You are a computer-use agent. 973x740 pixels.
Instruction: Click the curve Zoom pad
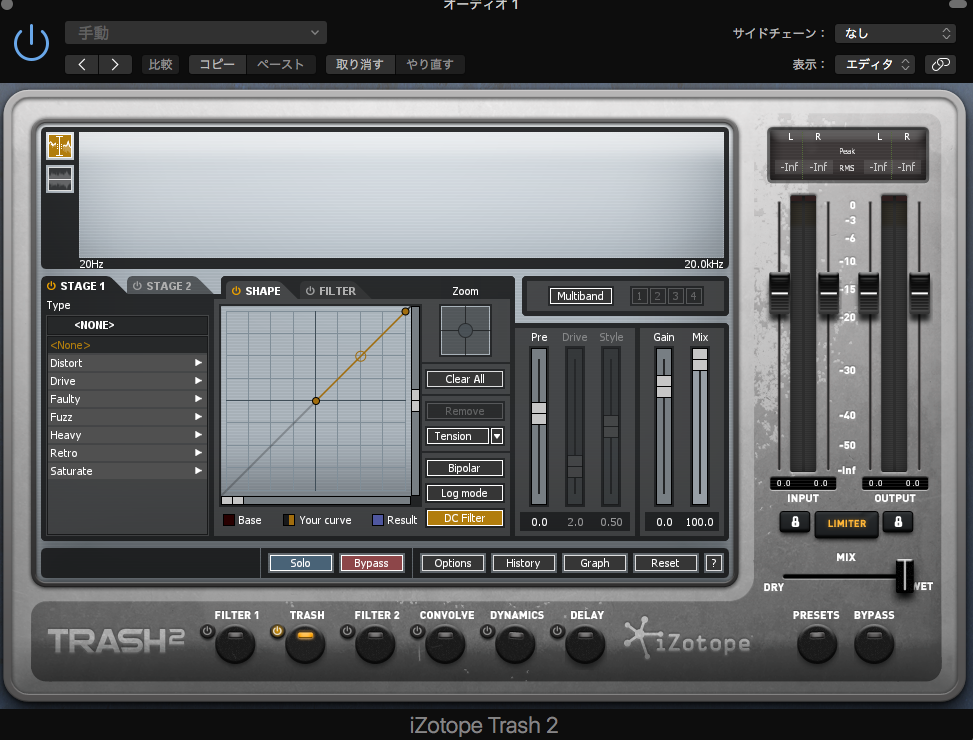[x=465, y=330]
